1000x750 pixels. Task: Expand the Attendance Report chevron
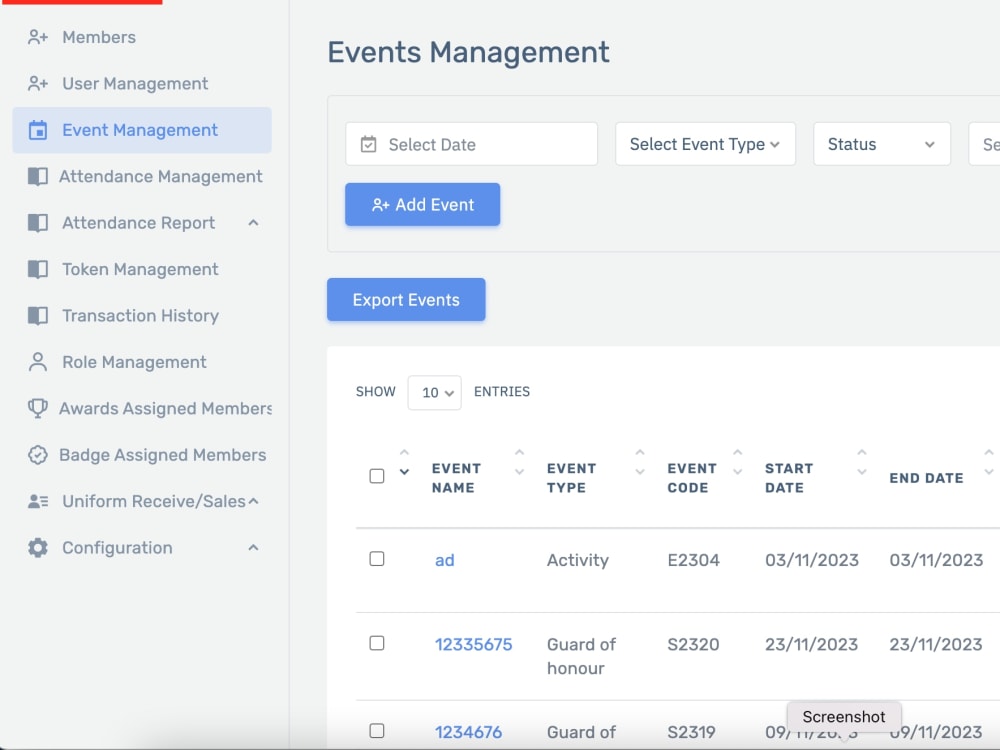tap(253, 223)
